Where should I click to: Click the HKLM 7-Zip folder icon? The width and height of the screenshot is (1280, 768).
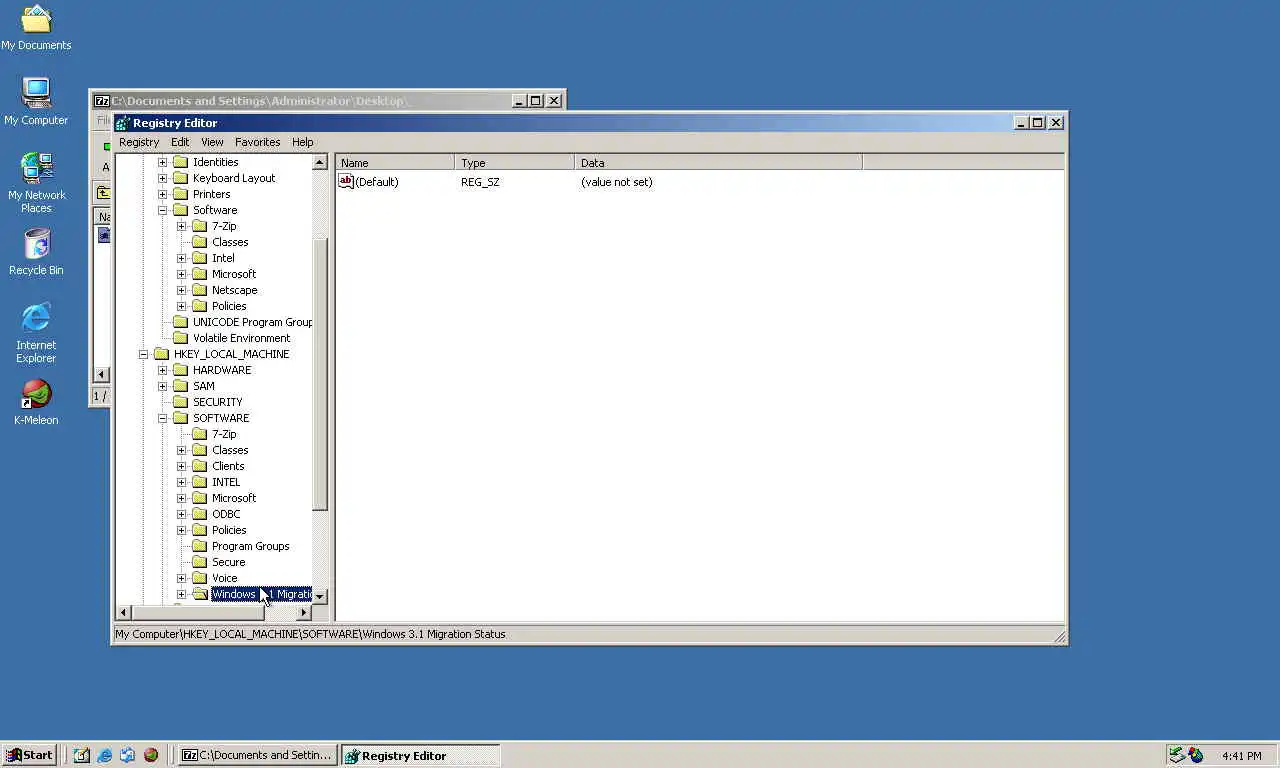[x=199, y=434]
